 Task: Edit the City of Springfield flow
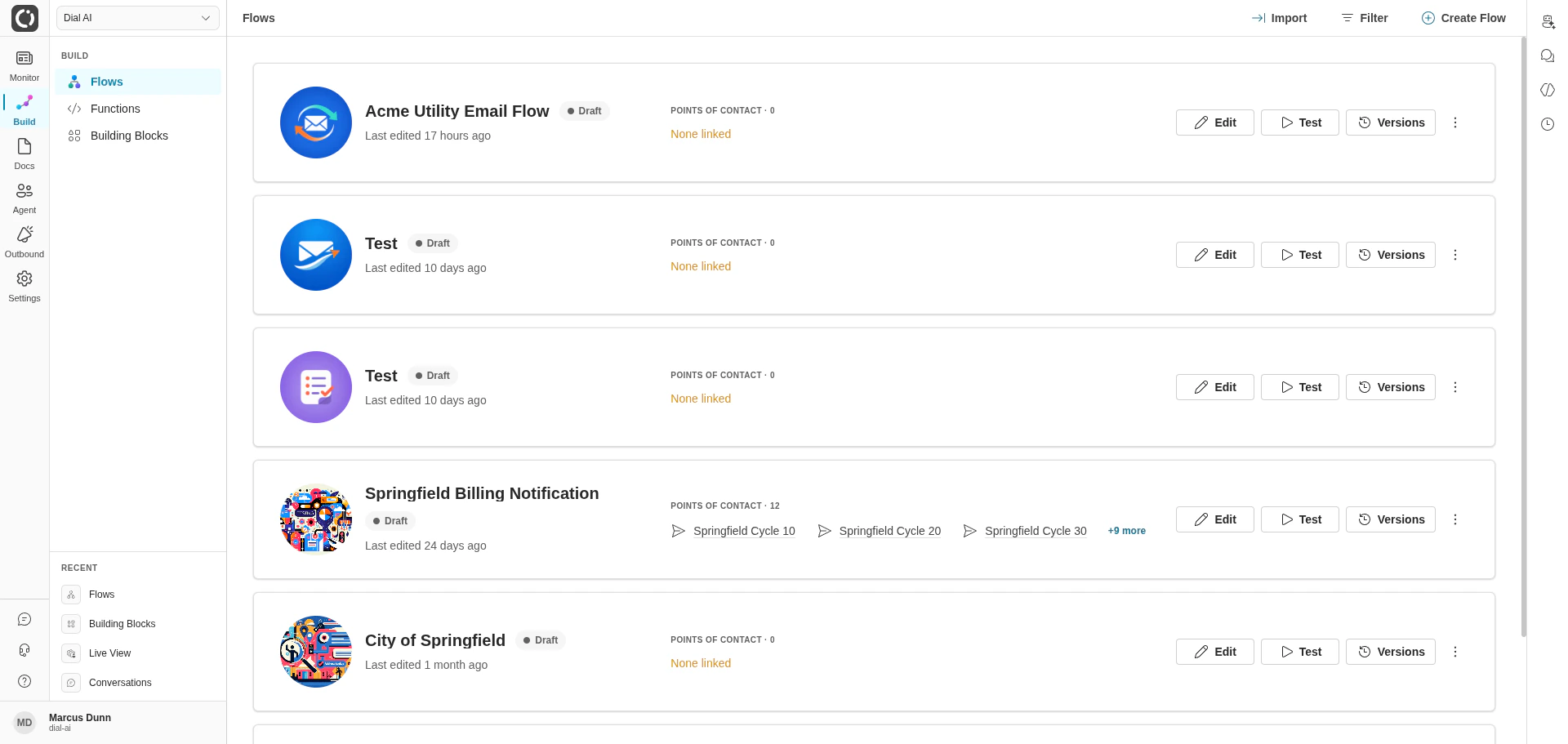pyautogui.click(x=1215, y=652)
